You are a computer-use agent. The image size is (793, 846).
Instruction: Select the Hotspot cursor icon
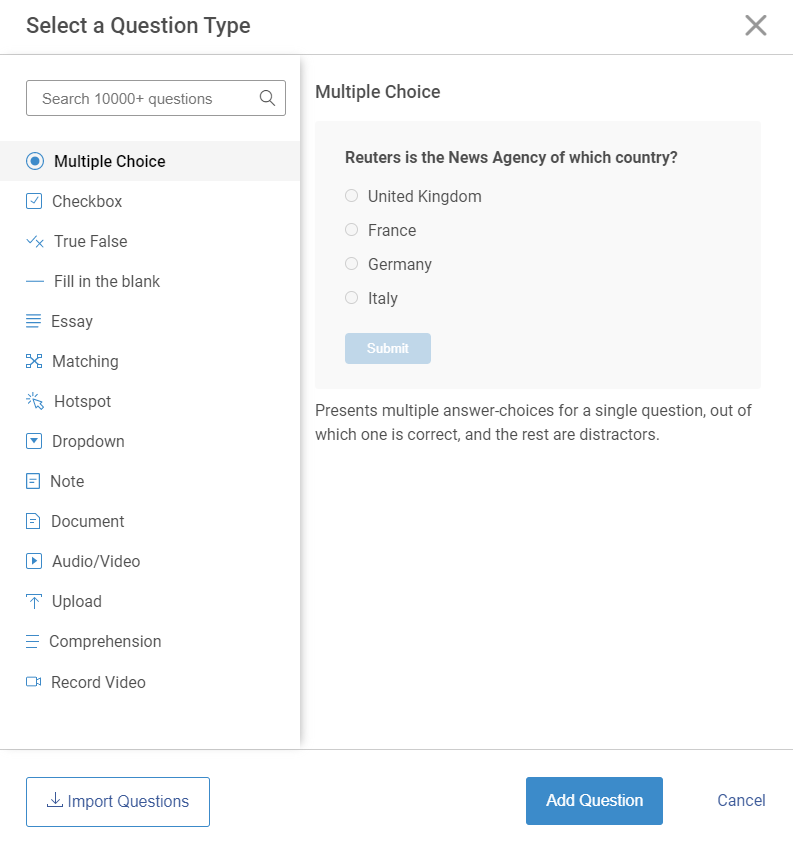tap(35, 401)
